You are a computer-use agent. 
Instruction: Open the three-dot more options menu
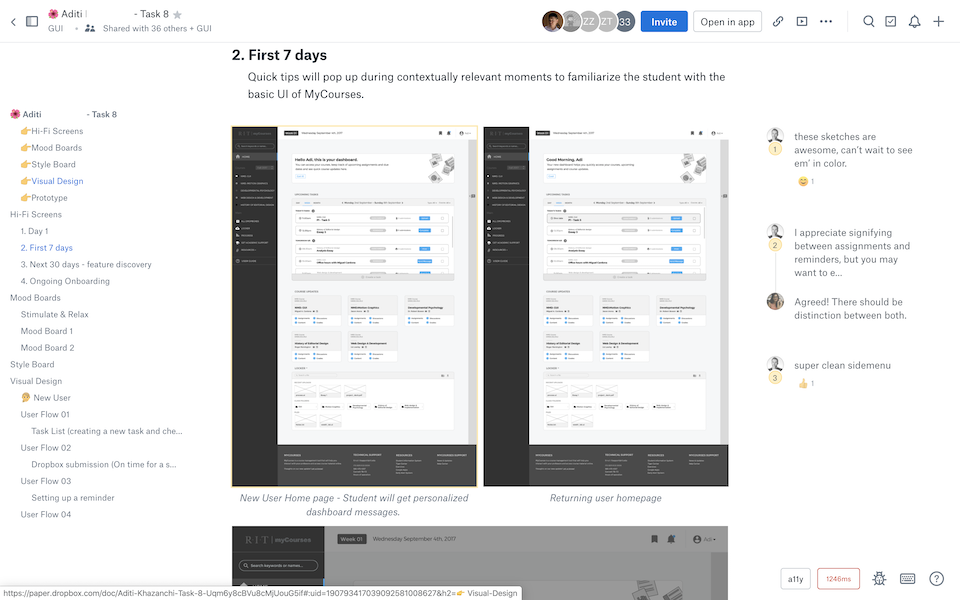pyautogui.click(x=826, y=22)
